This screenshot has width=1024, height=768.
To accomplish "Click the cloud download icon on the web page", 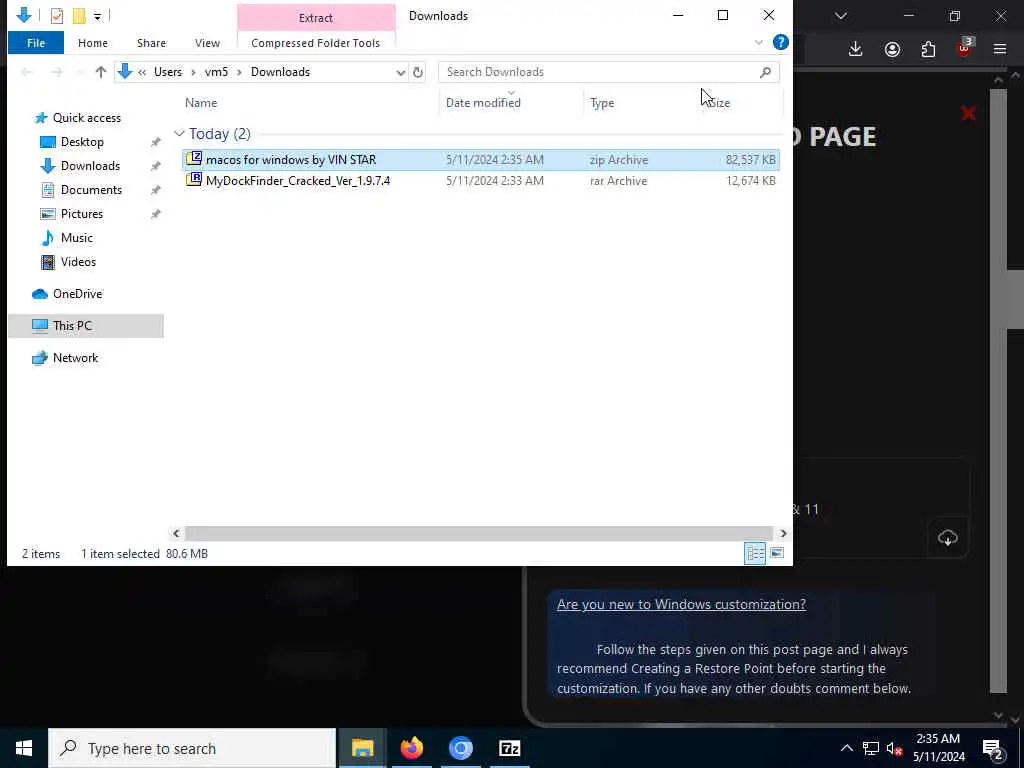I will click(x=948, y=538).
